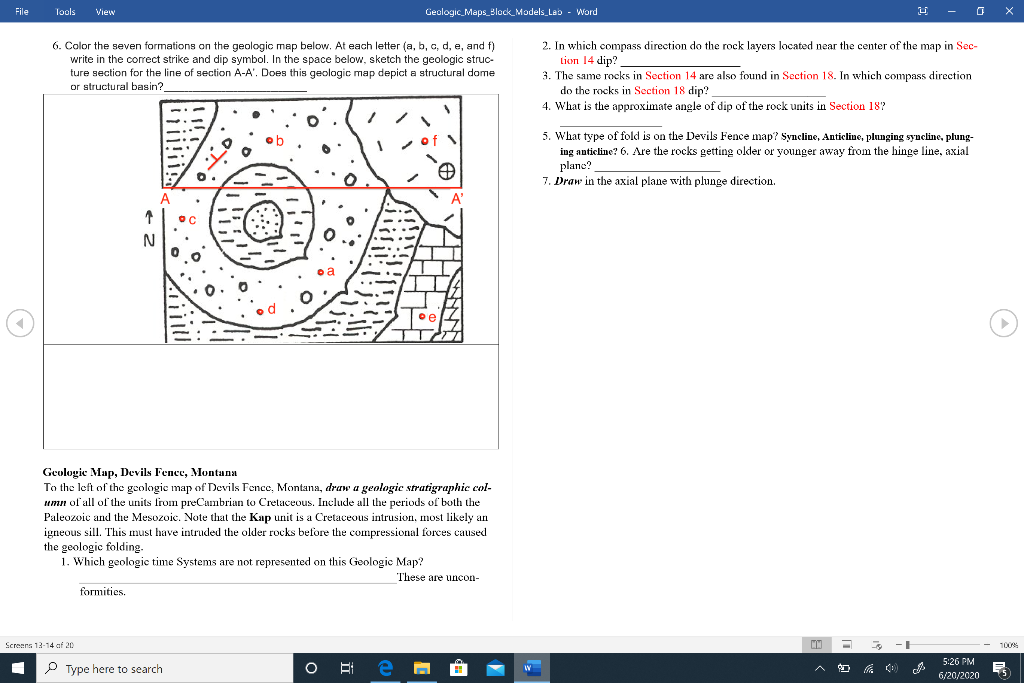Launch Microsoft Edge from the taskbar
Image resolution: width=1024 pixels, height=683 pixels.
click(x=386, y=668)
